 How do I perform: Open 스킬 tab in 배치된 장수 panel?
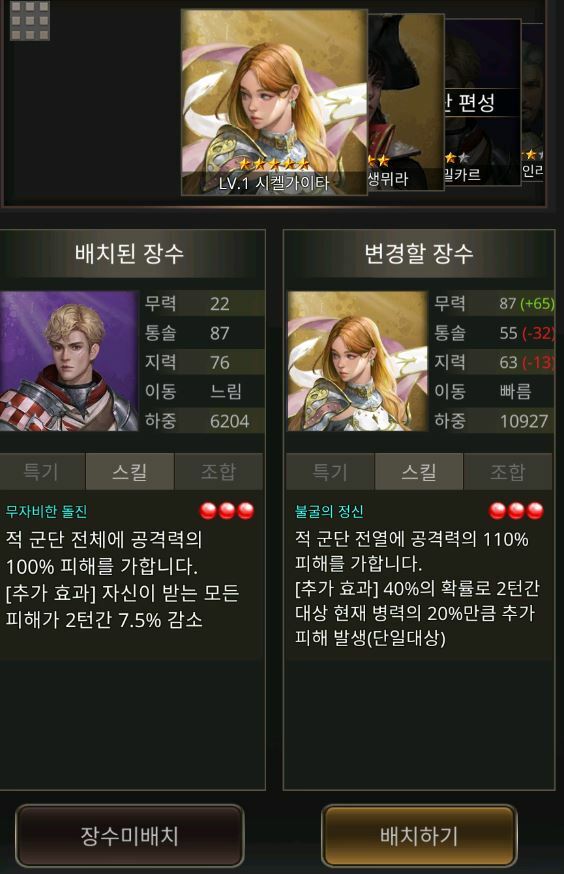pos(130,472)
